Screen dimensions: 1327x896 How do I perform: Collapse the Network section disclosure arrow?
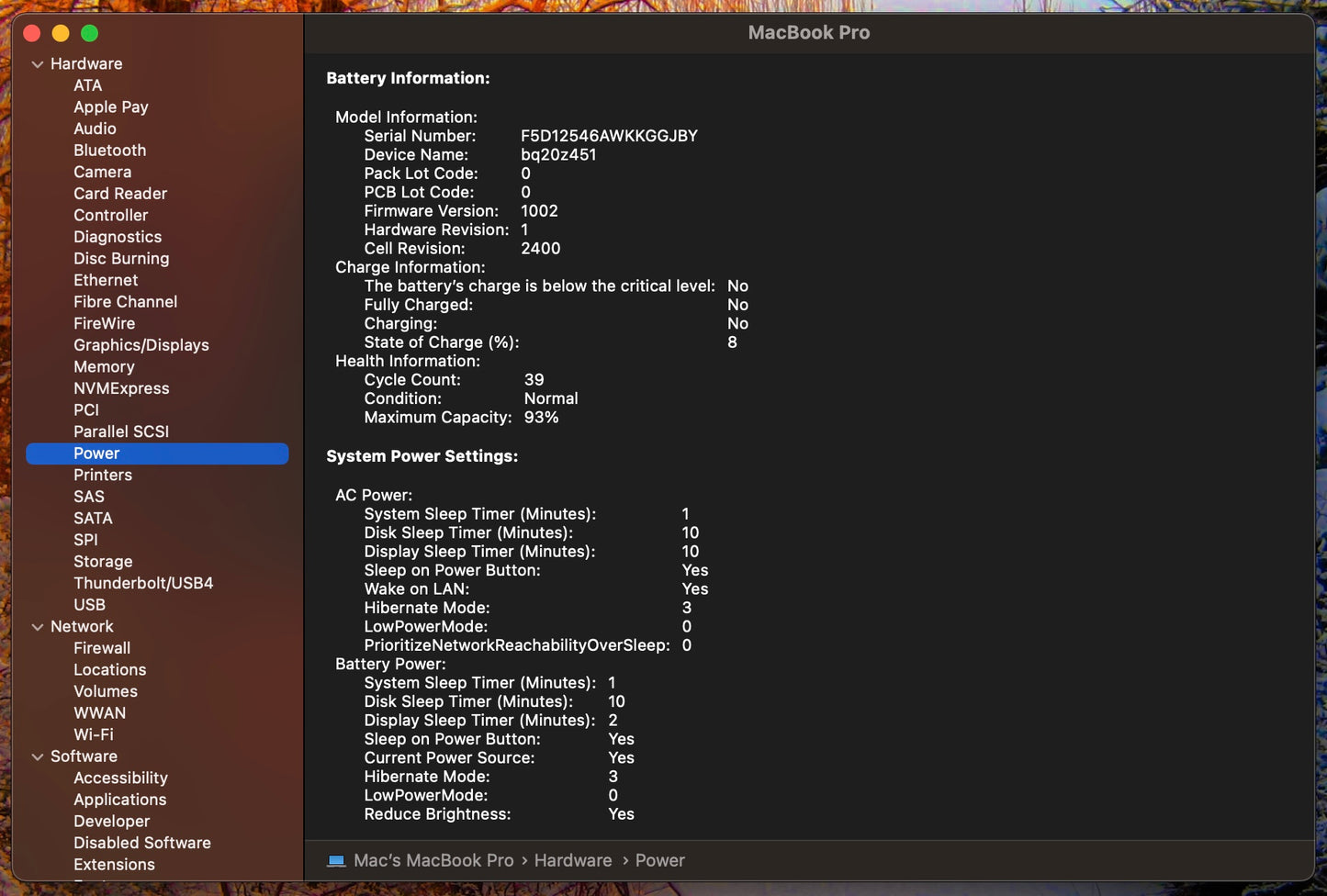[x=38, y=627]
